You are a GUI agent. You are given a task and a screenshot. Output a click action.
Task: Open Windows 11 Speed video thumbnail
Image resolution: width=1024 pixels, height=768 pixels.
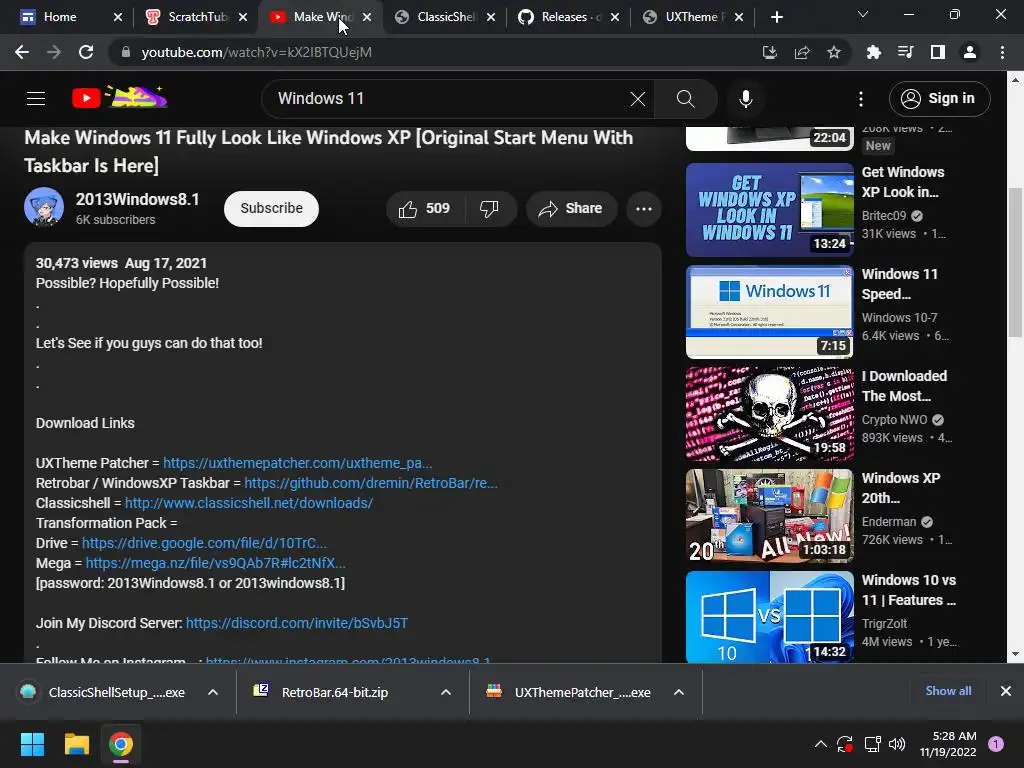coord(770,312)
